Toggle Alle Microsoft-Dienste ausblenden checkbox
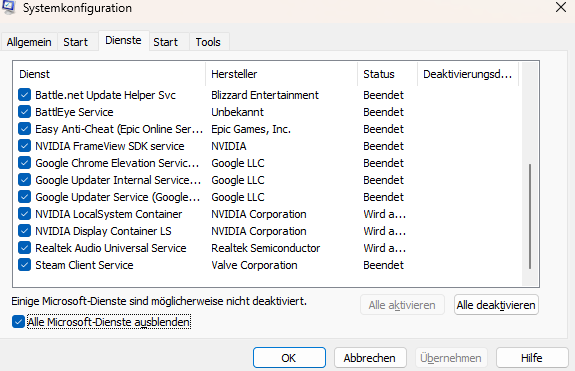Image resolution: width=575 pixels, height=371 pixels. click(18, 322)
